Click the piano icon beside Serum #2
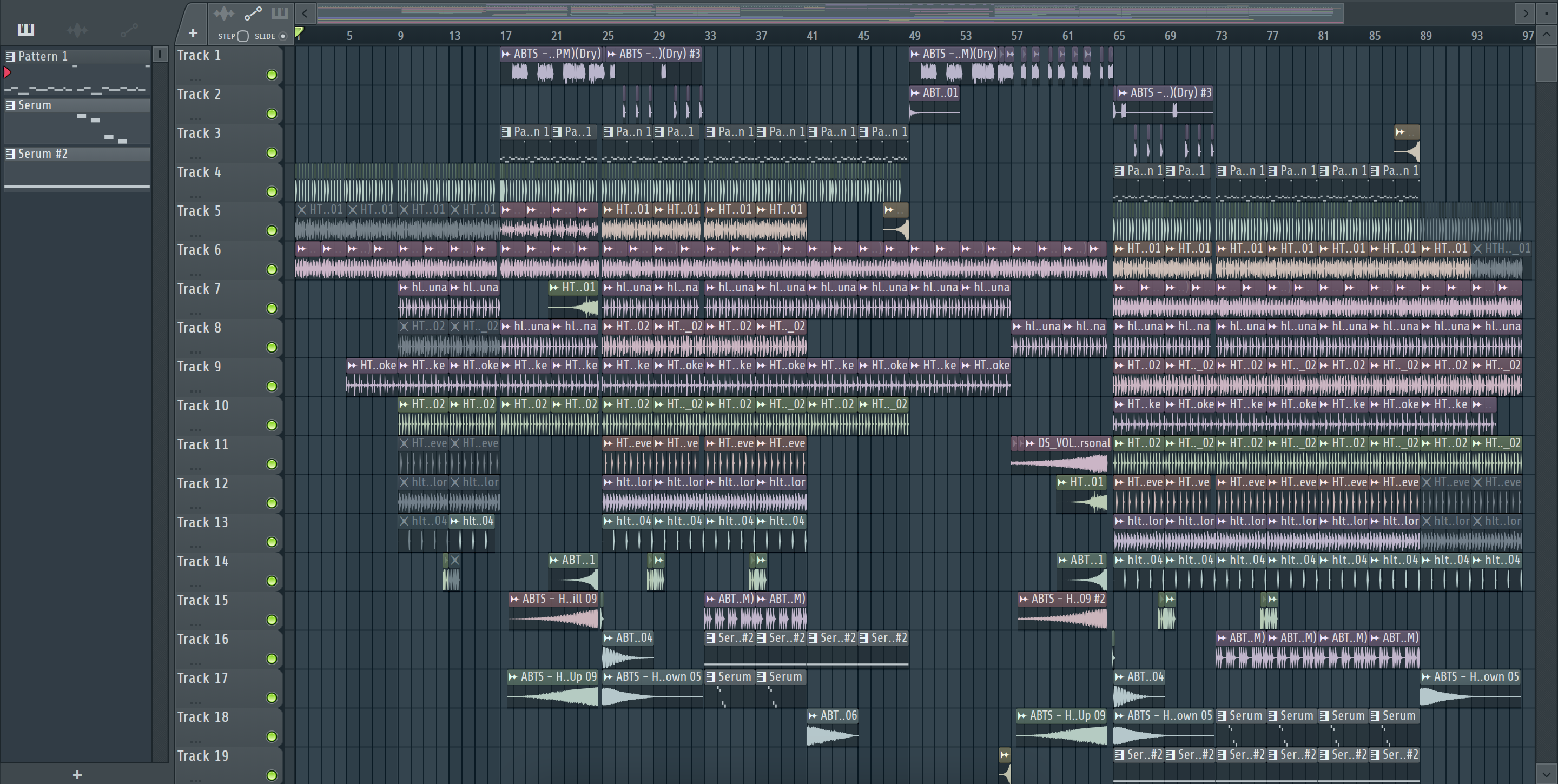The image size is (1558, 784). 10,154
